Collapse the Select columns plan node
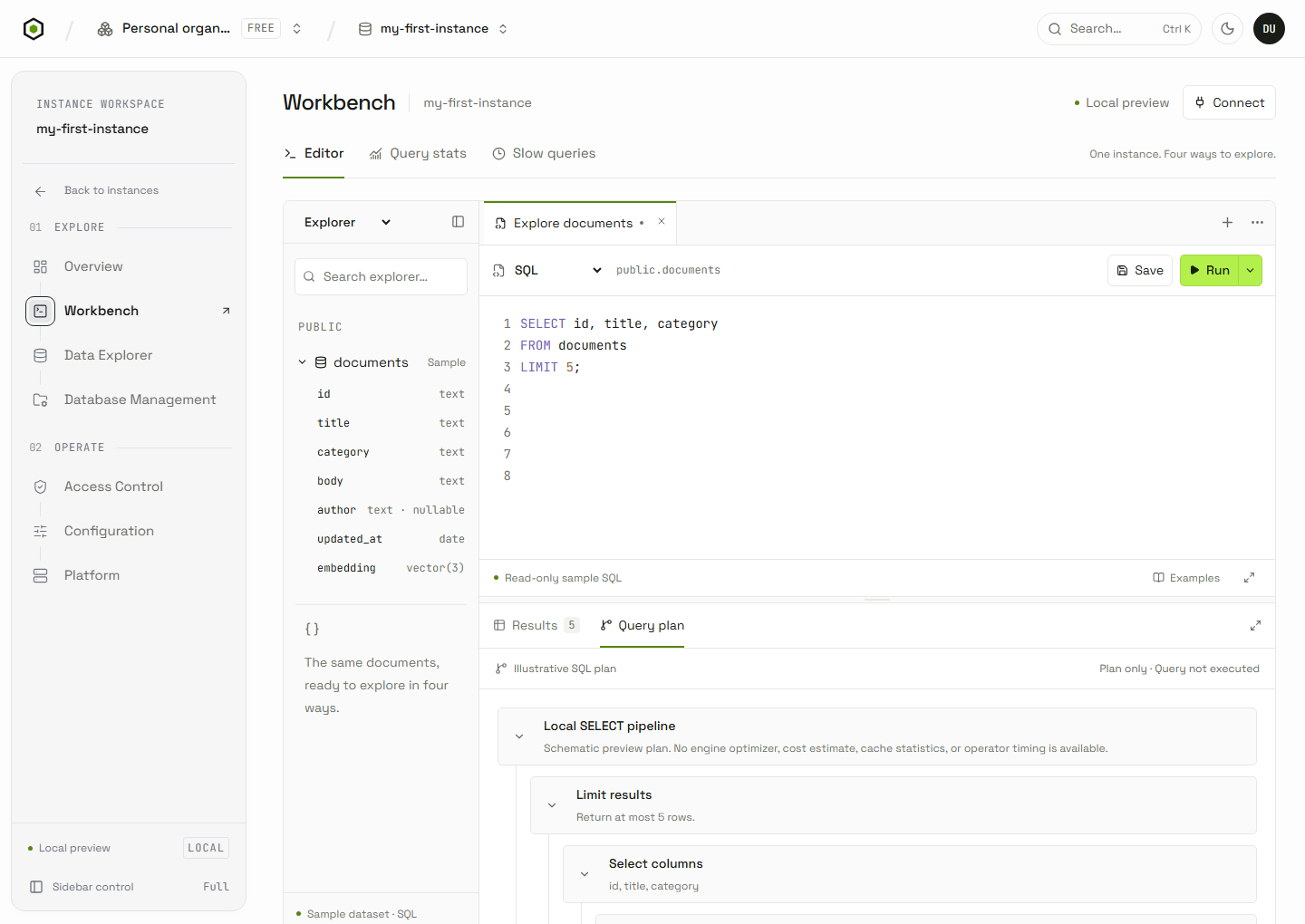This screenshot has height=924, width=1305. (x=585, y=874)
